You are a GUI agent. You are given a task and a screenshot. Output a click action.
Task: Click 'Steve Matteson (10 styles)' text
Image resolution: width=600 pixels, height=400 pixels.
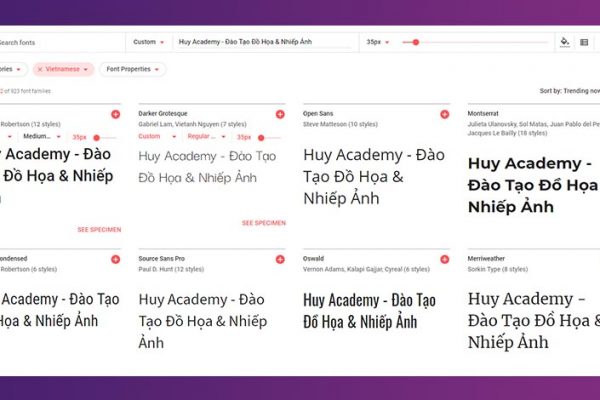[x=340, y=124]
